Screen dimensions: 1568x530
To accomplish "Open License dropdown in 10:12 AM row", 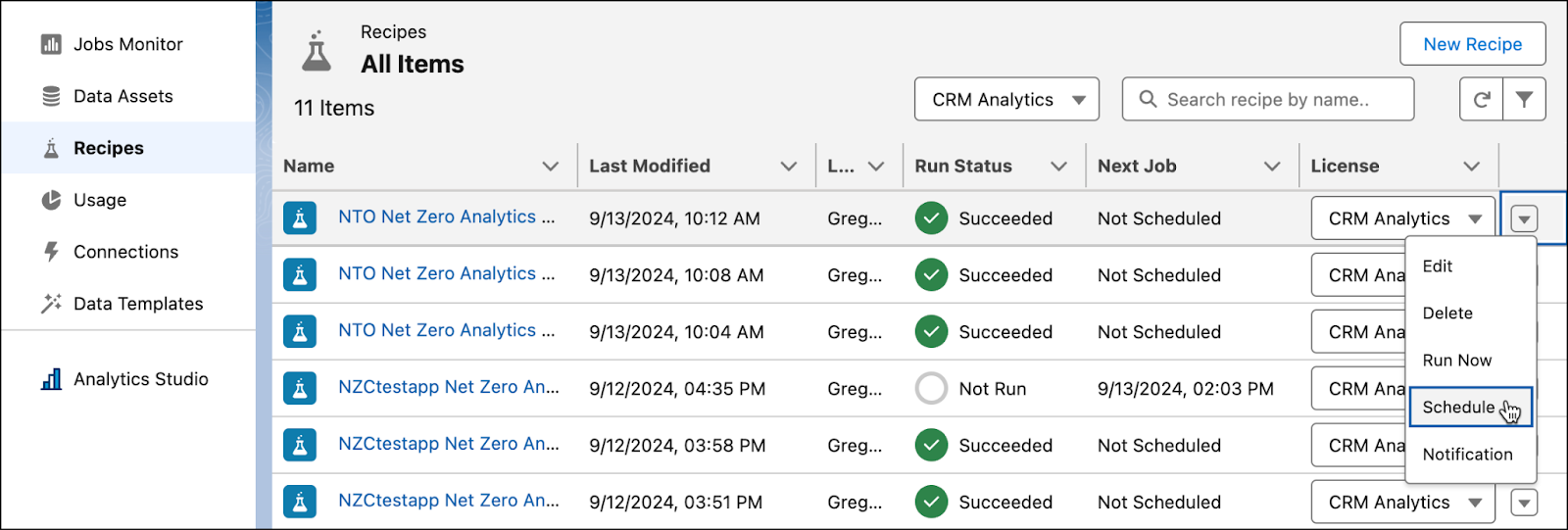I will coord(1403,218).
